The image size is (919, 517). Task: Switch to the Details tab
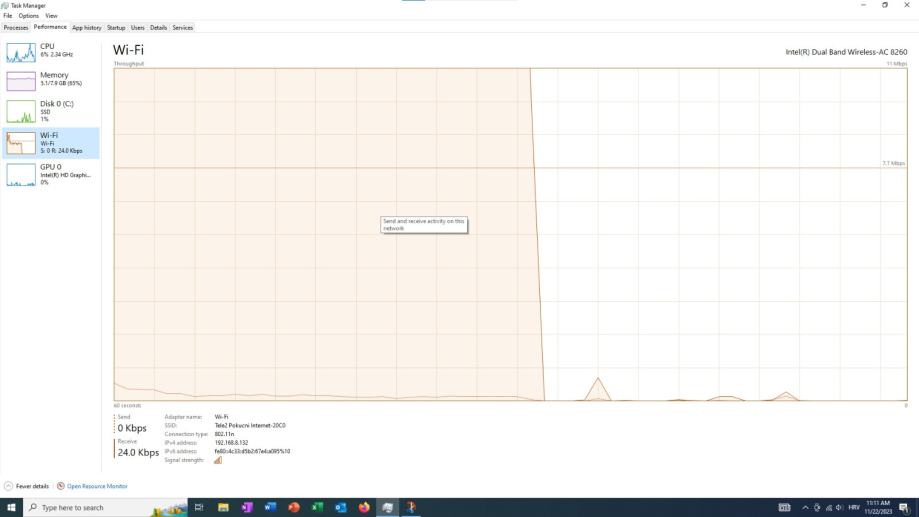pyautogui.click(x=158, y=28)
